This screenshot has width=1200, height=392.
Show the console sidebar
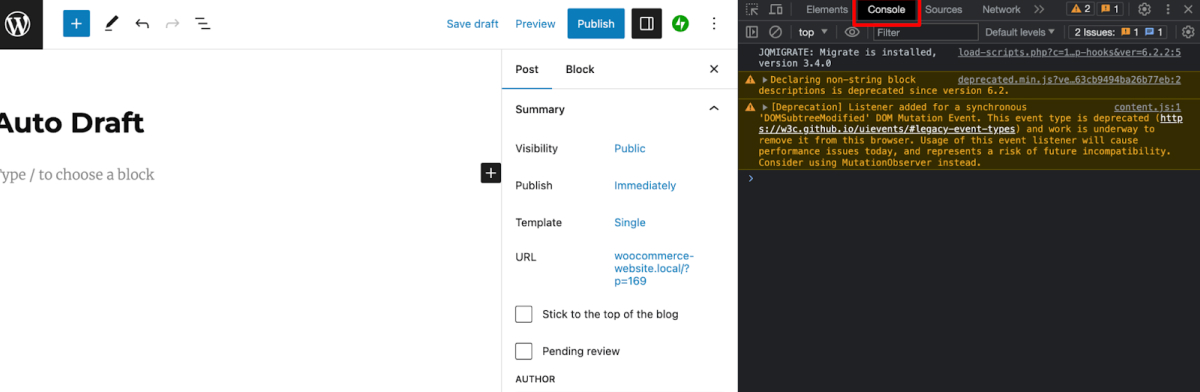[752, 32]
